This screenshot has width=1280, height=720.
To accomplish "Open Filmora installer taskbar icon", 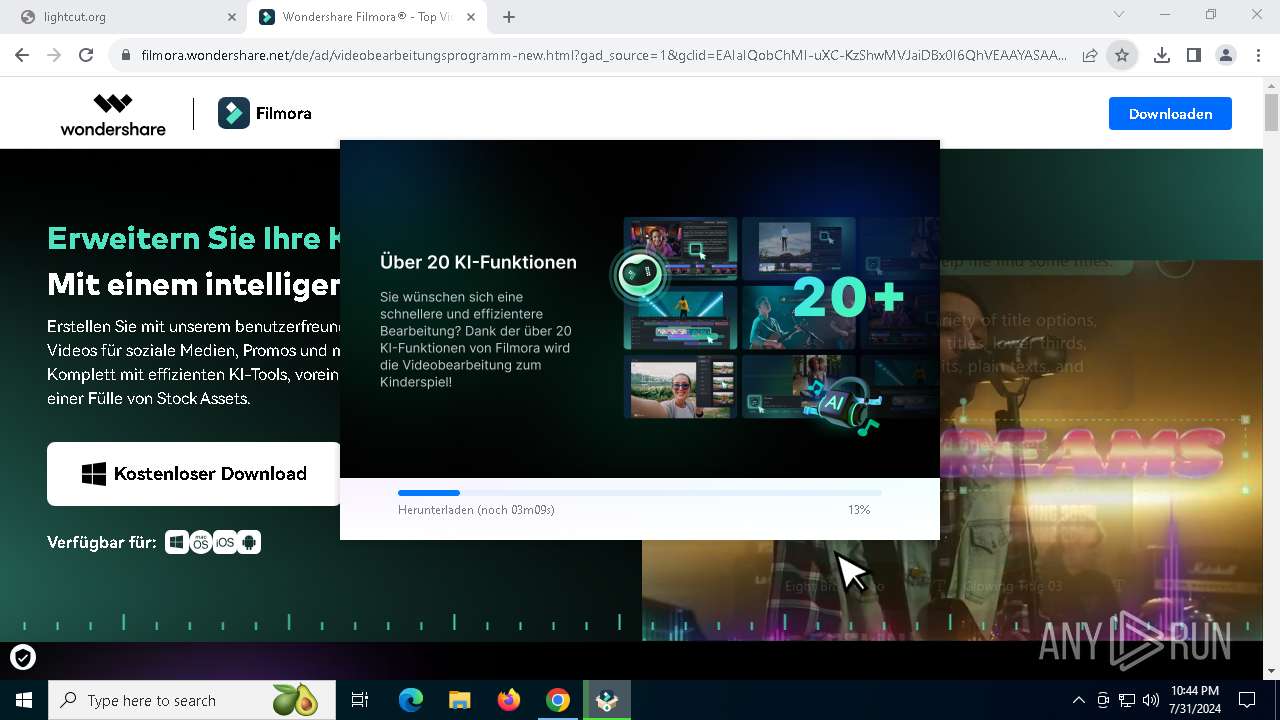I will pyautogui.click(x=607, y=700).
